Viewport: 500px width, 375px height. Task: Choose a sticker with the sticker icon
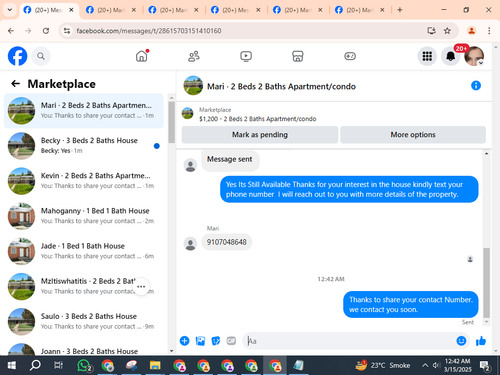[216, 341]
